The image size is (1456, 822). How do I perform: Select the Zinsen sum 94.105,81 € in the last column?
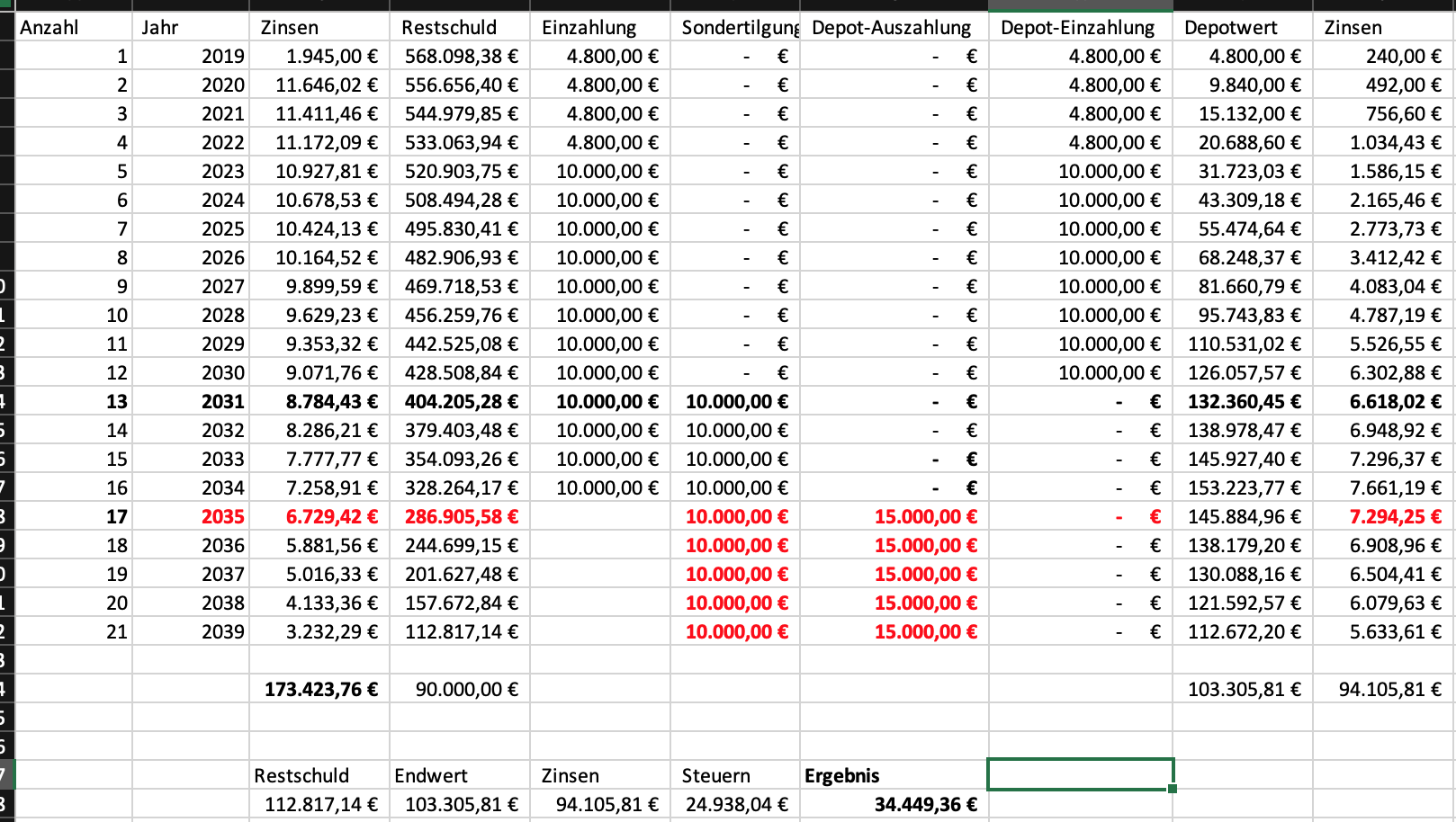click(x=1384, y=689)
